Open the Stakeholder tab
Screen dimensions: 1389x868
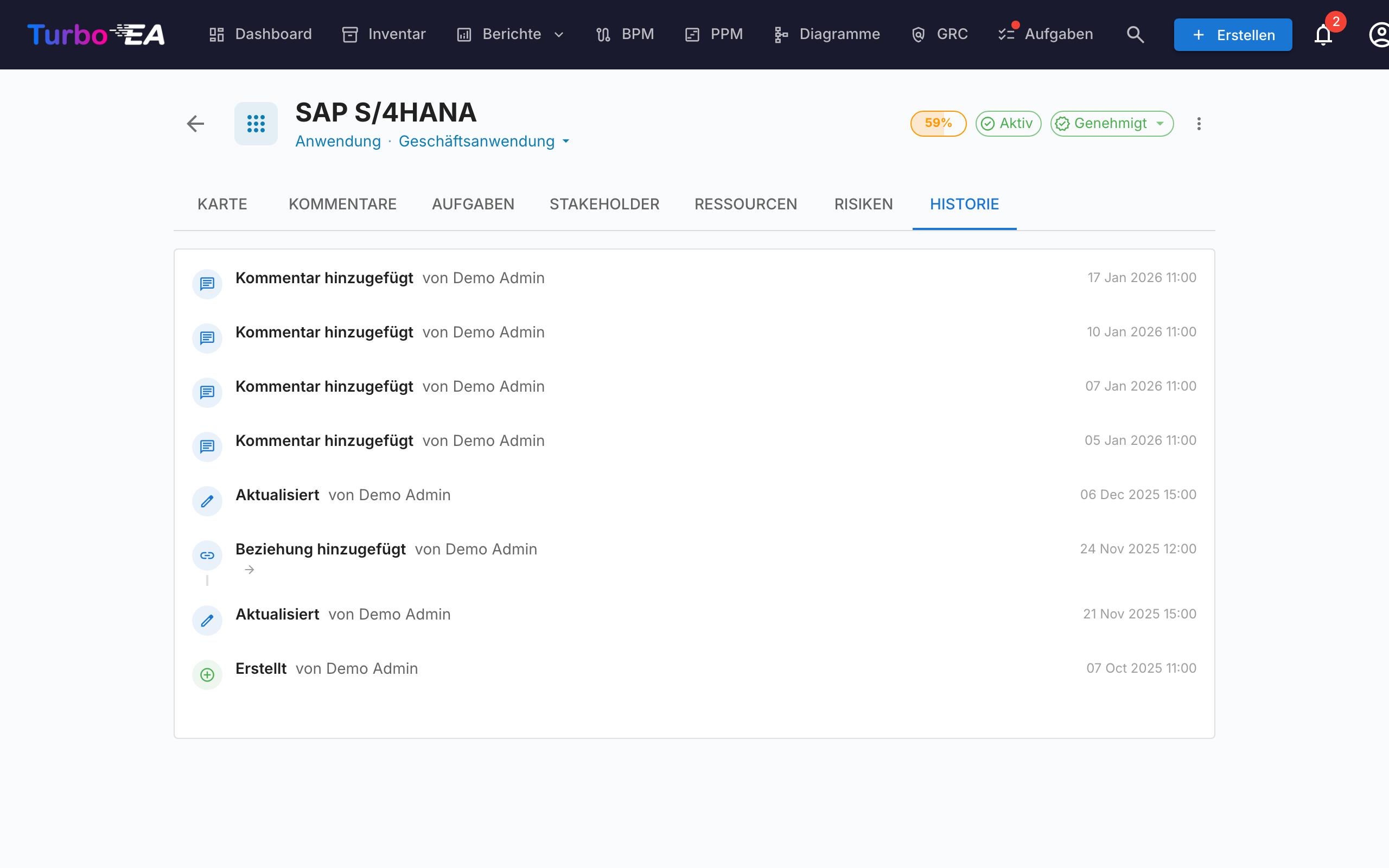604,205
